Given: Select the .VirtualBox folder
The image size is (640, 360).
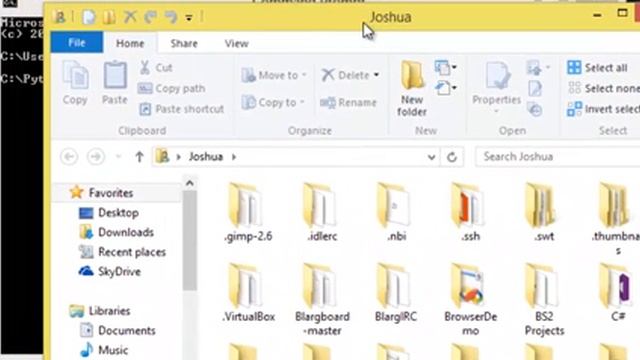Looking at the screenshot, I should coord(248,293).
